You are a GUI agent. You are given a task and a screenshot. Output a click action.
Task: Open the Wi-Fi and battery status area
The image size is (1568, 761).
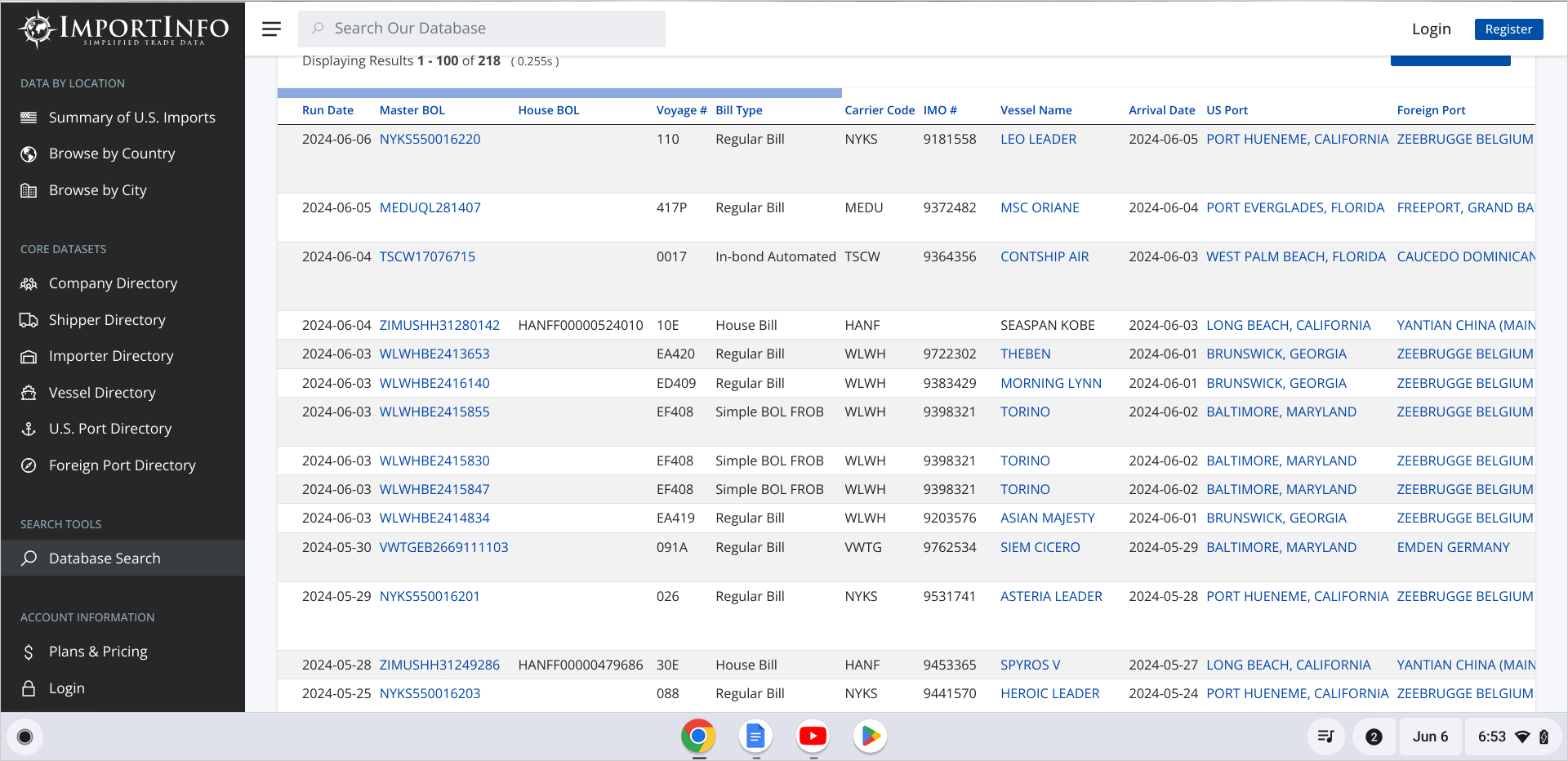pos(1513,737)
